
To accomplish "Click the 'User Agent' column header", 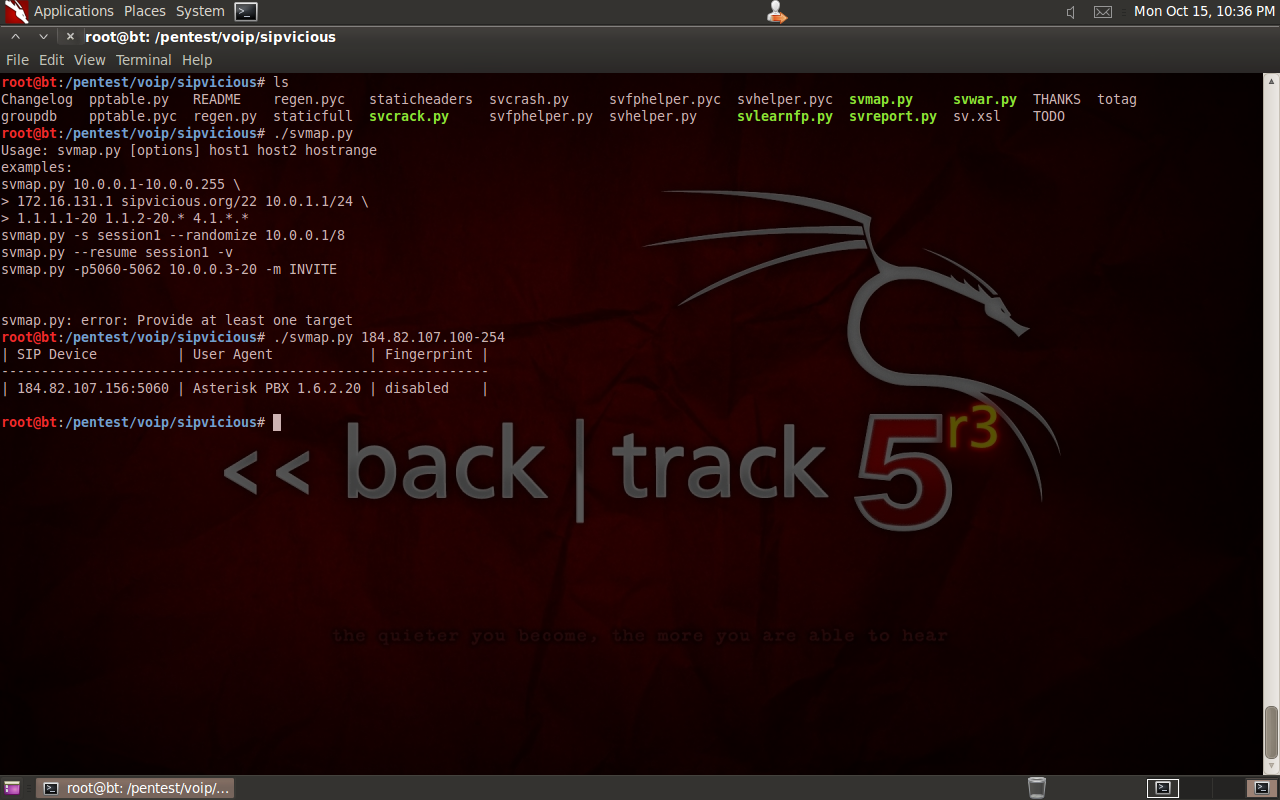I will (233, 354).
